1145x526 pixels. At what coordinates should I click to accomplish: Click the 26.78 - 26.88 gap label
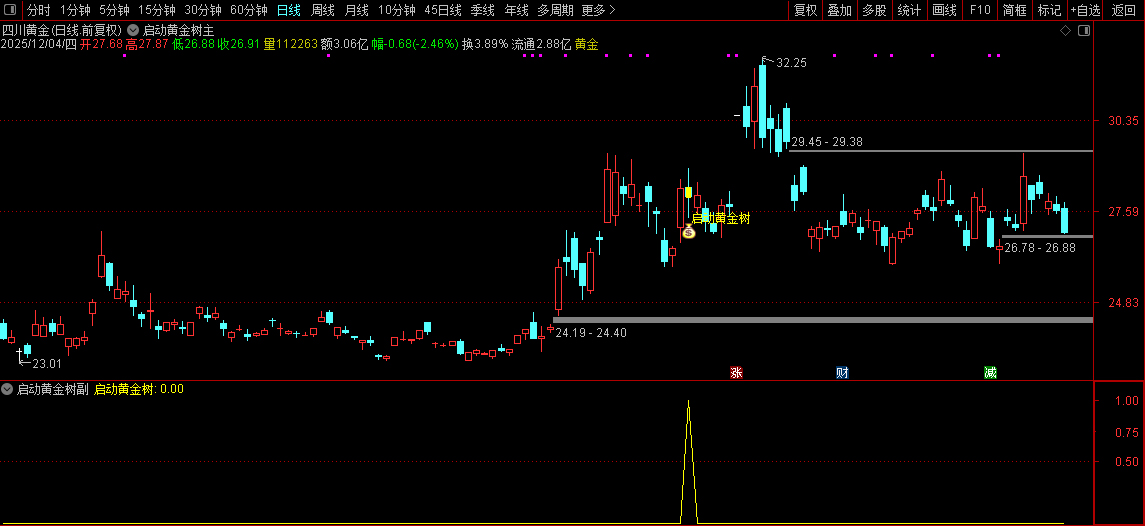pos(1040,248)
